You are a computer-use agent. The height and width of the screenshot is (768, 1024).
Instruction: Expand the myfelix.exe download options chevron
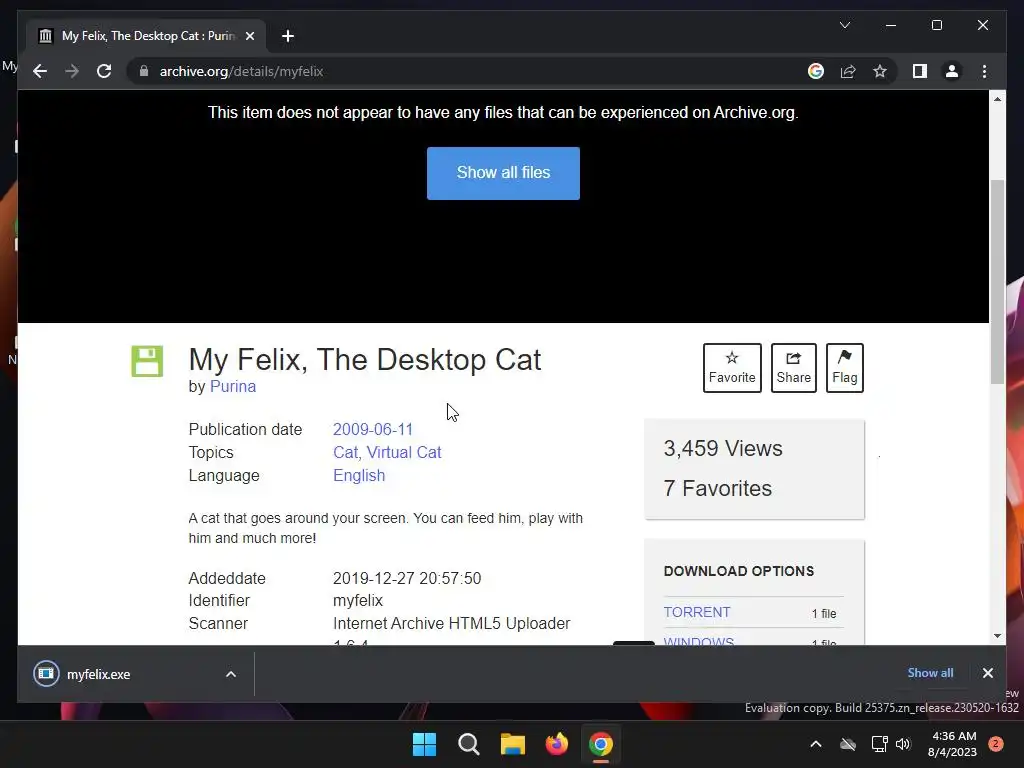tap(231, 674)
